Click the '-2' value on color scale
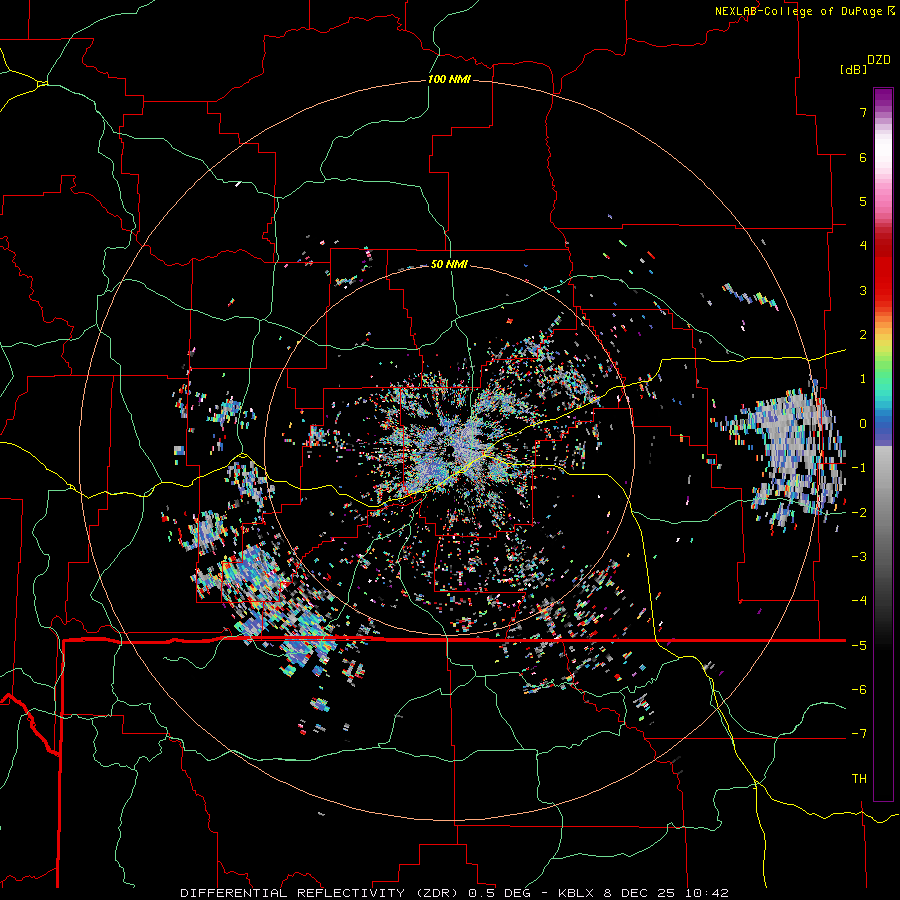 [859, 512]
